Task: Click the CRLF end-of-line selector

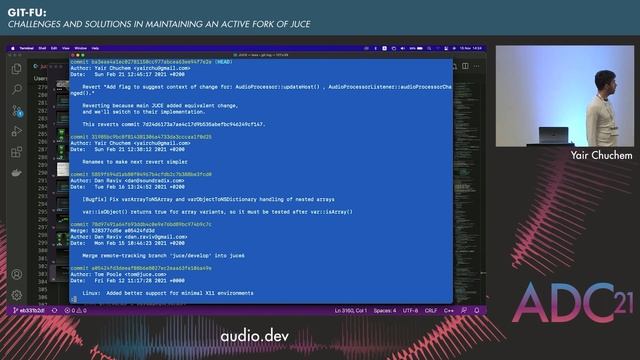Action: point(431,311)
